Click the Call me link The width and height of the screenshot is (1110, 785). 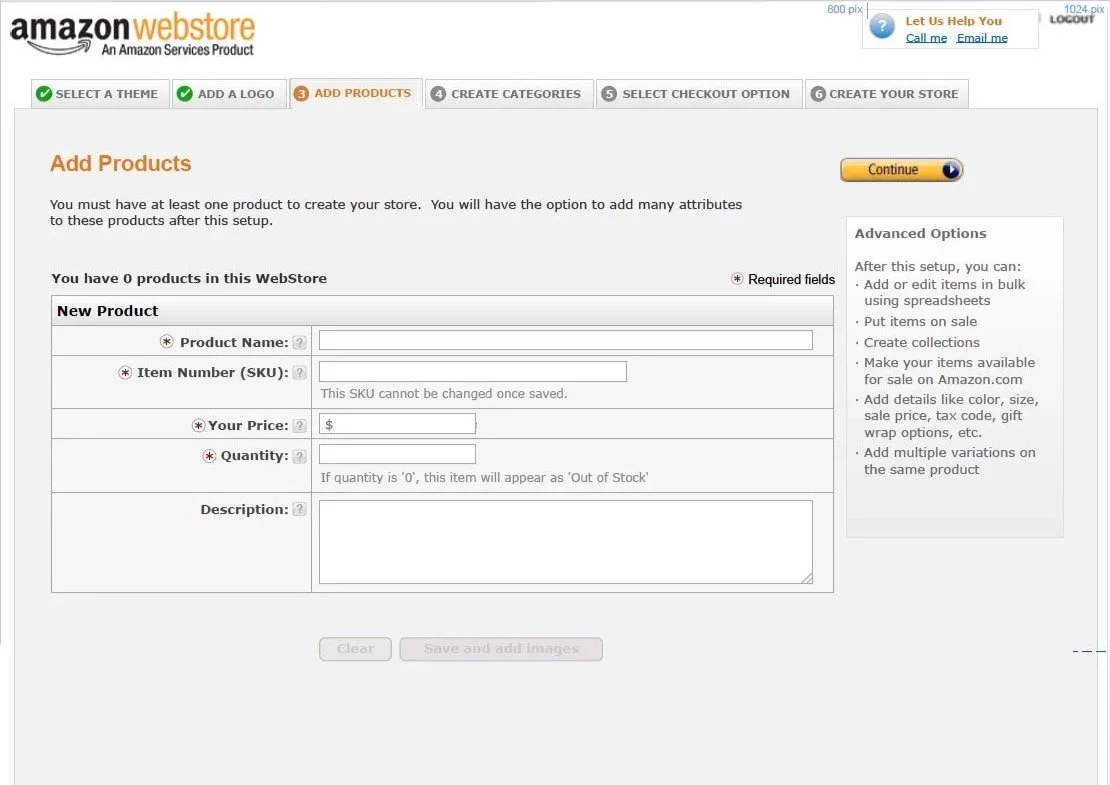[926, 38]
